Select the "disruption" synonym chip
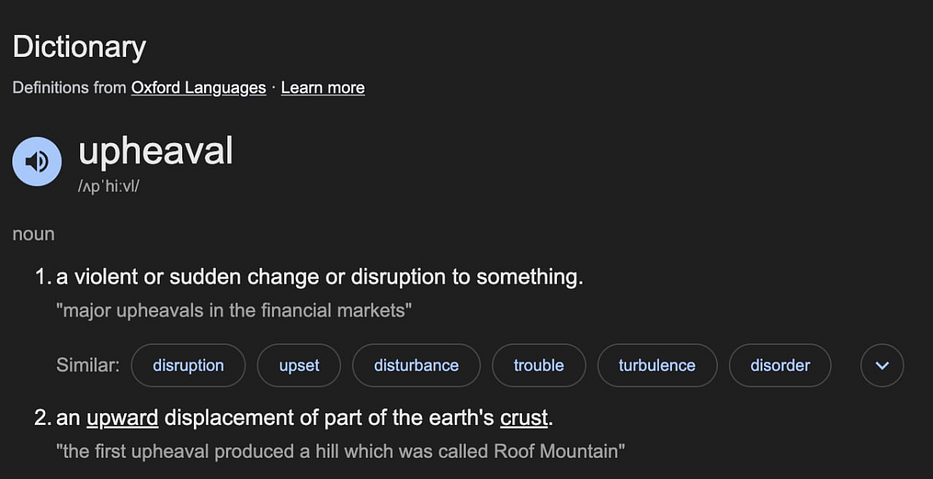This screenshot has width=933, height=479. pos(188,365)
